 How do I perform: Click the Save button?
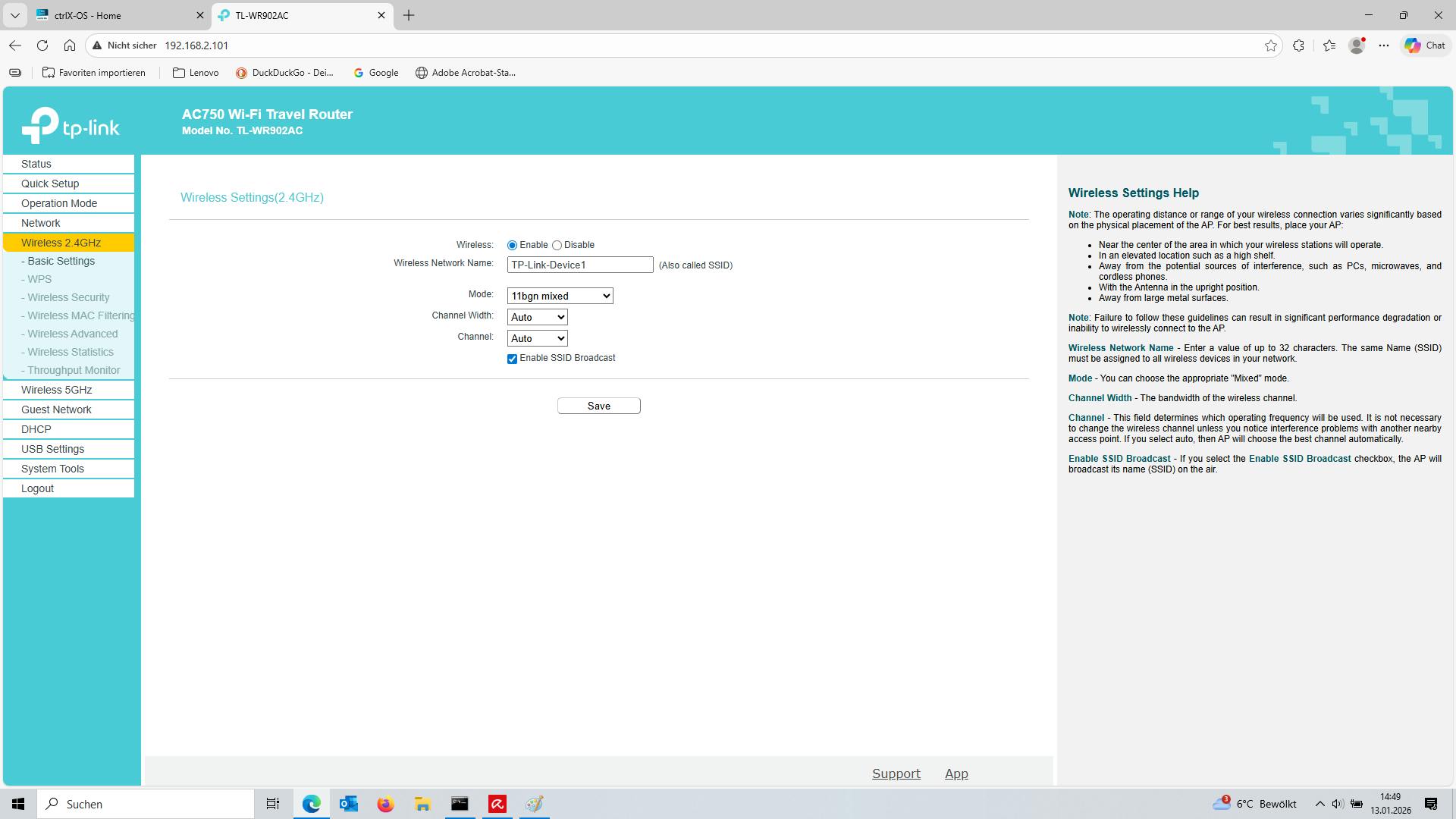[x=598, y=406]
